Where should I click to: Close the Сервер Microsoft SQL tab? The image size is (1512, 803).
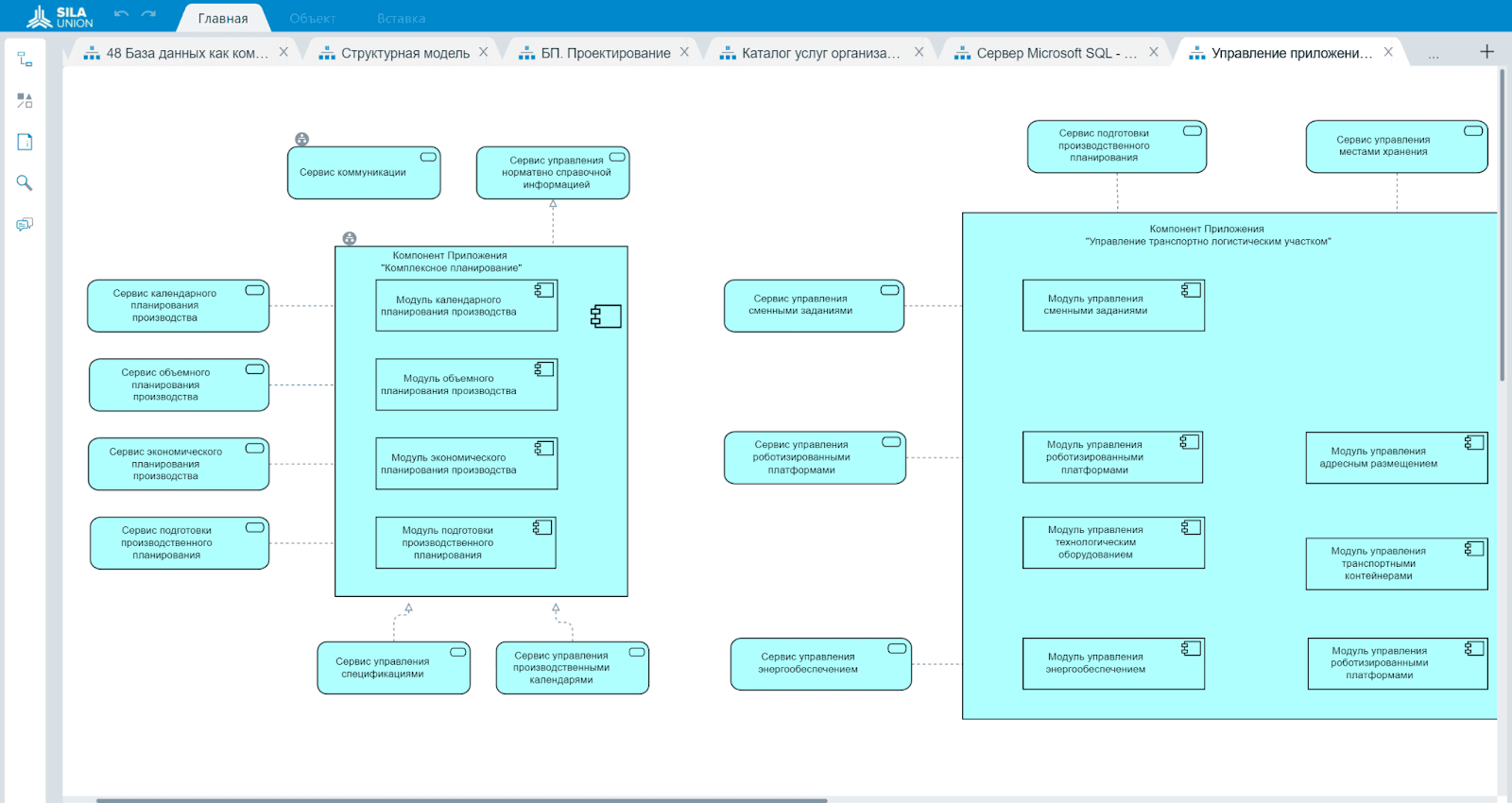tap(1153, 52)
